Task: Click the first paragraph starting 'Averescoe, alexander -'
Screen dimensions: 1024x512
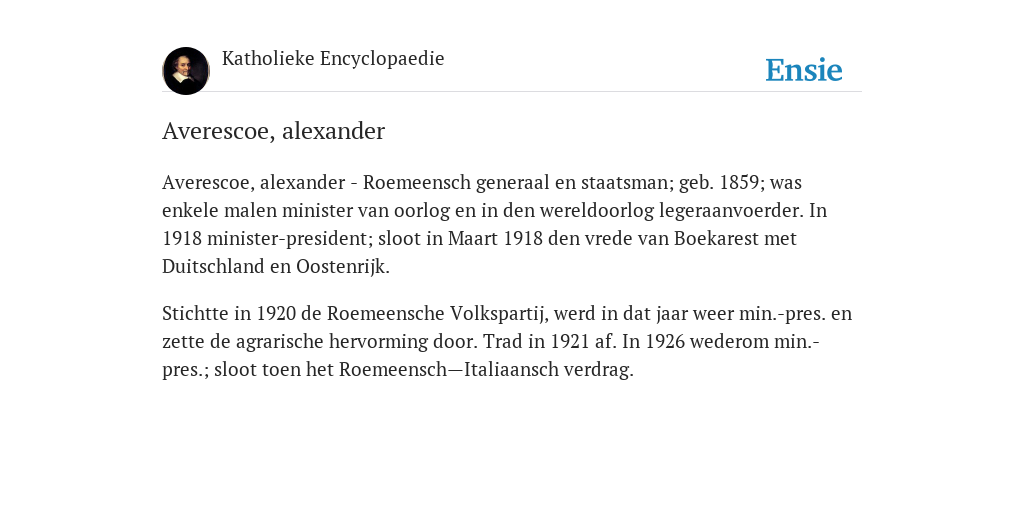Action: coord(494,224)
